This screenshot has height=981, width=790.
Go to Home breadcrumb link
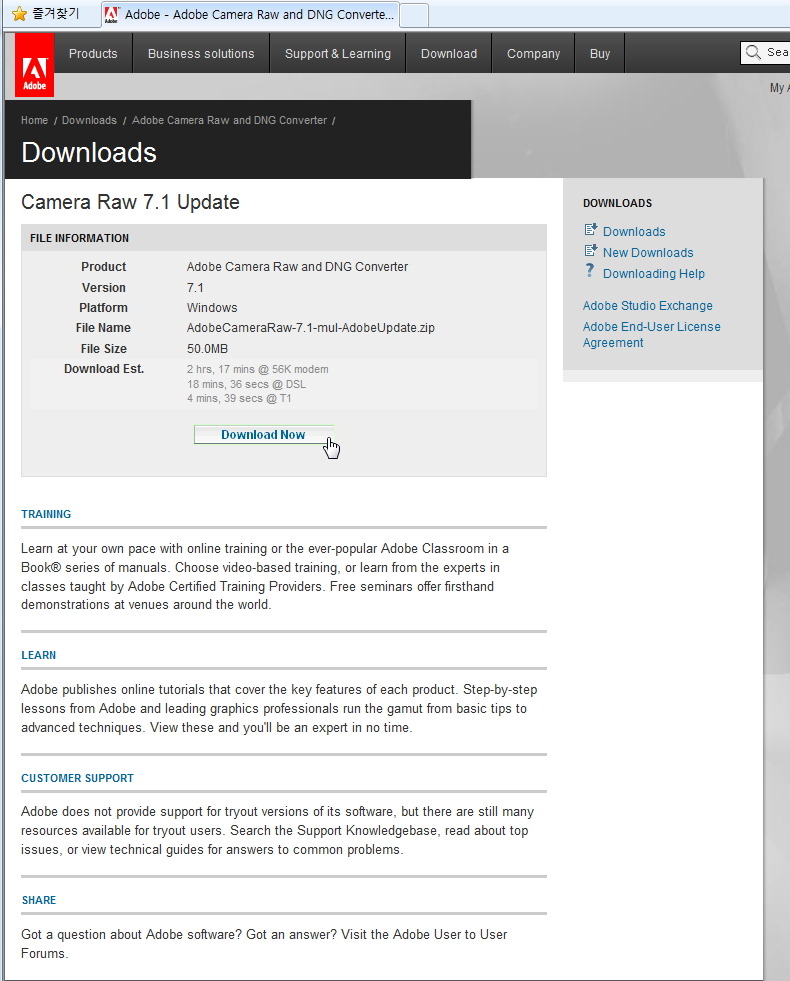[x=34, y=120]
